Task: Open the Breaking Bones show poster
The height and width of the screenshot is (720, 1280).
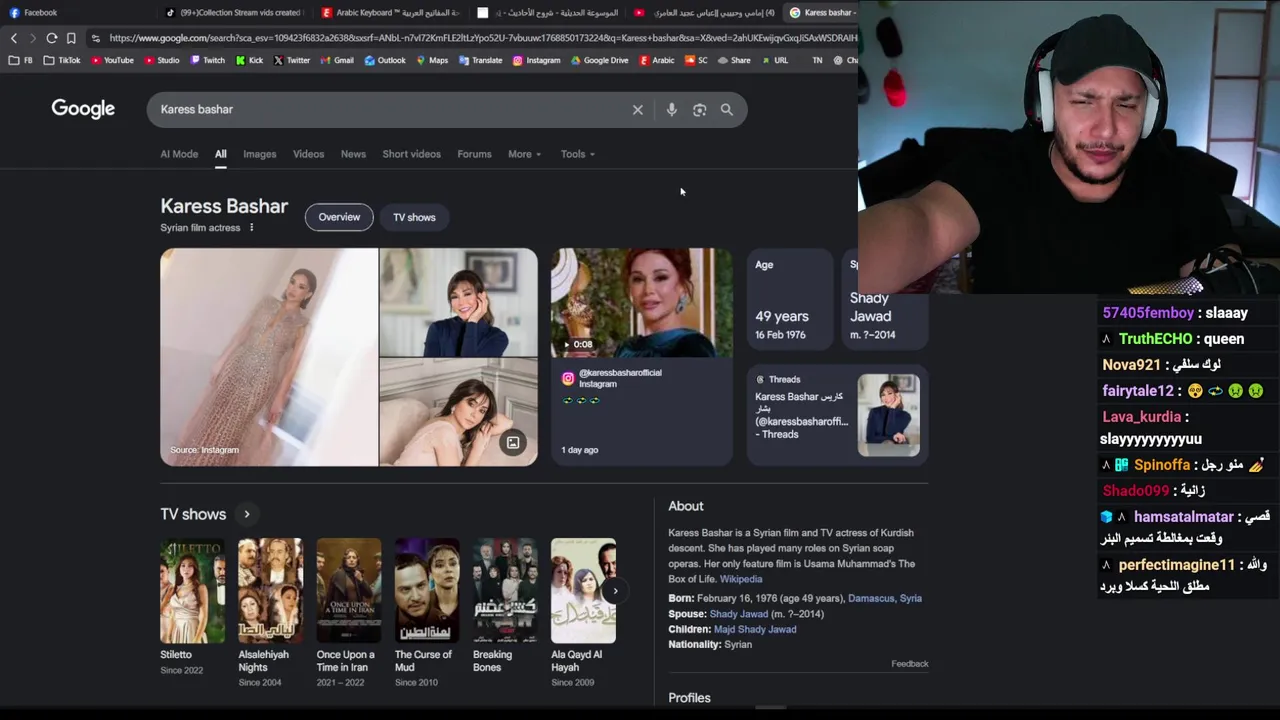Action: coord(504,591)
